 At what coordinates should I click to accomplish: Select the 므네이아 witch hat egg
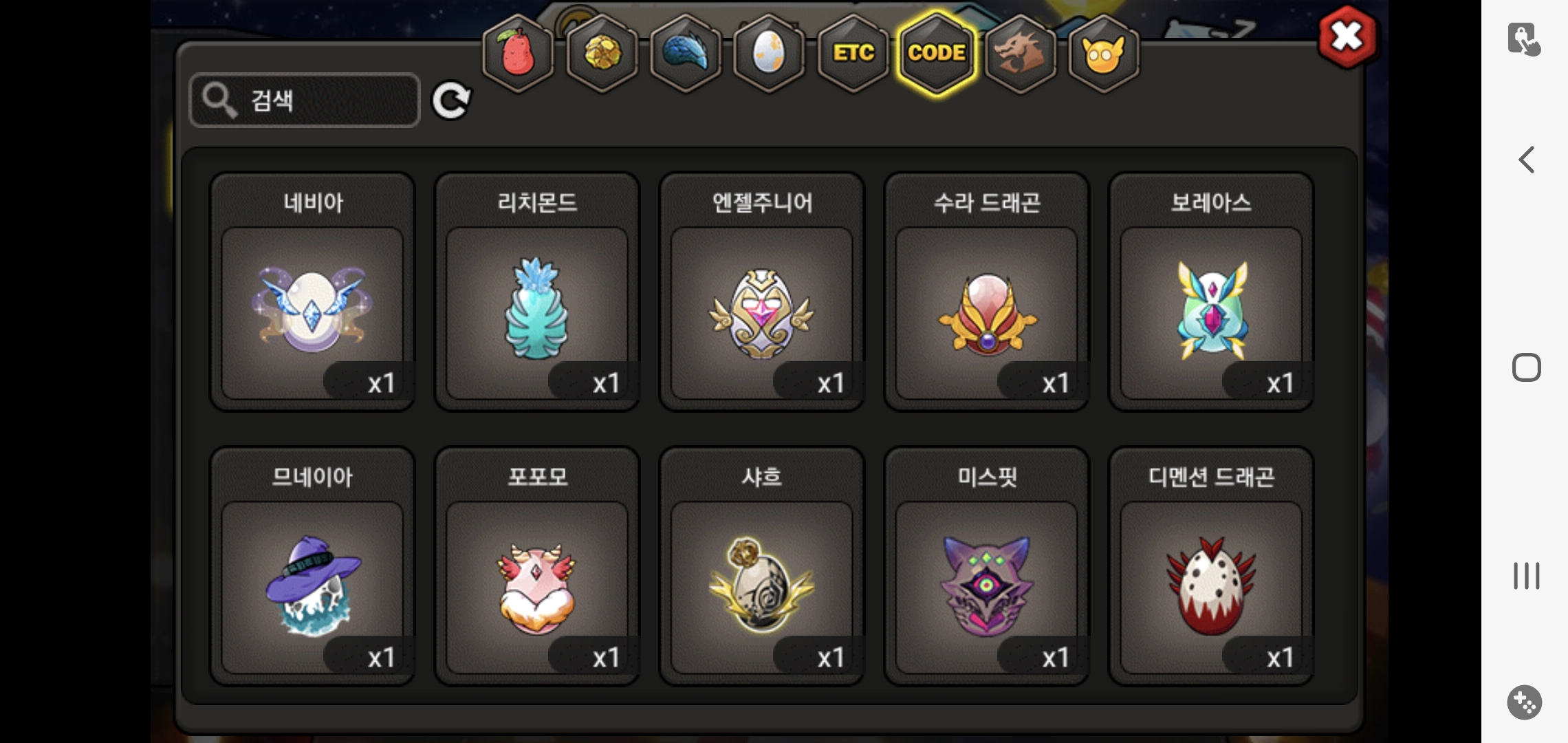tap(312, 566)
